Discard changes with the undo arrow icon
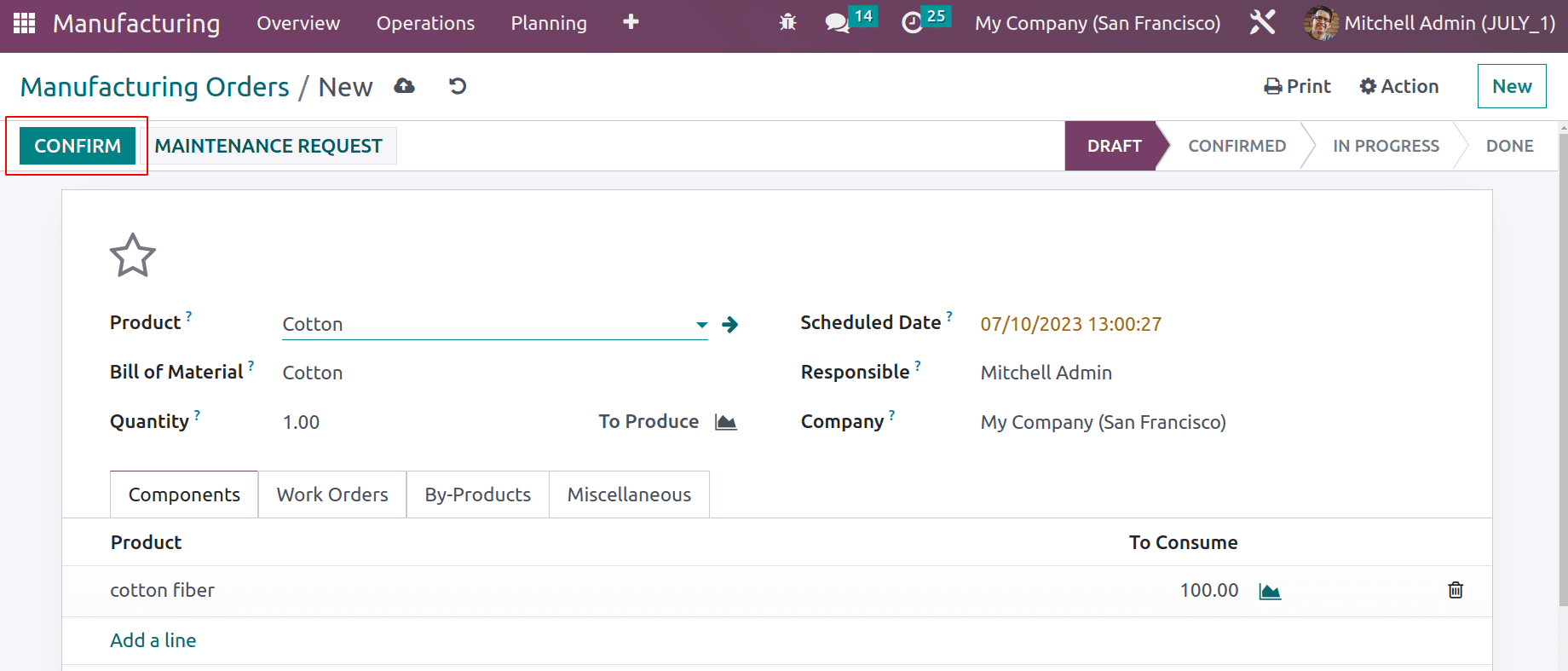The width and height of the screenshot is (1568, 671). pyautogui.click(x=458, y=86)
